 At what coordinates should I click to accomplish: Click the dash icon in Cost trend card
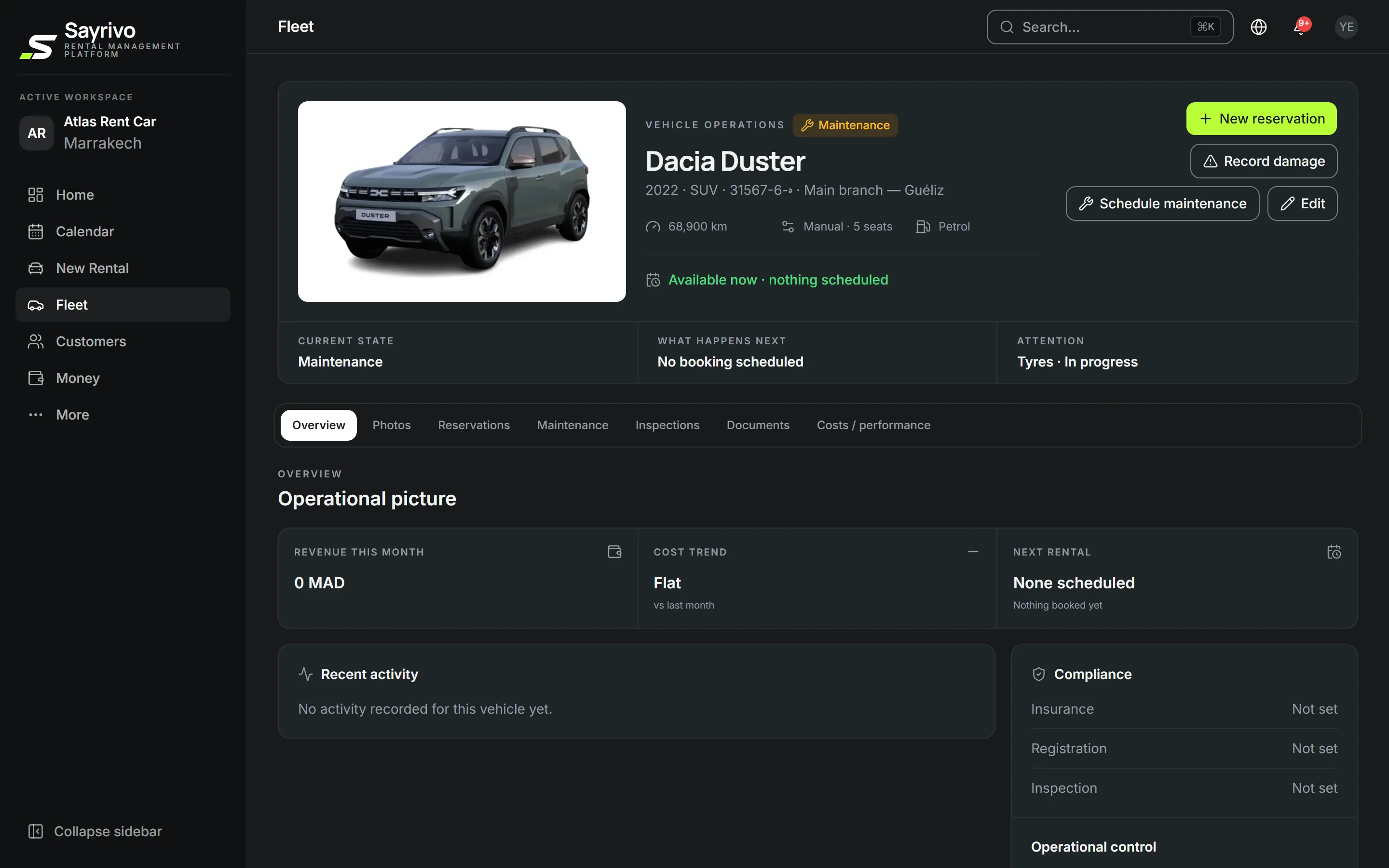(x=973, y=552)
